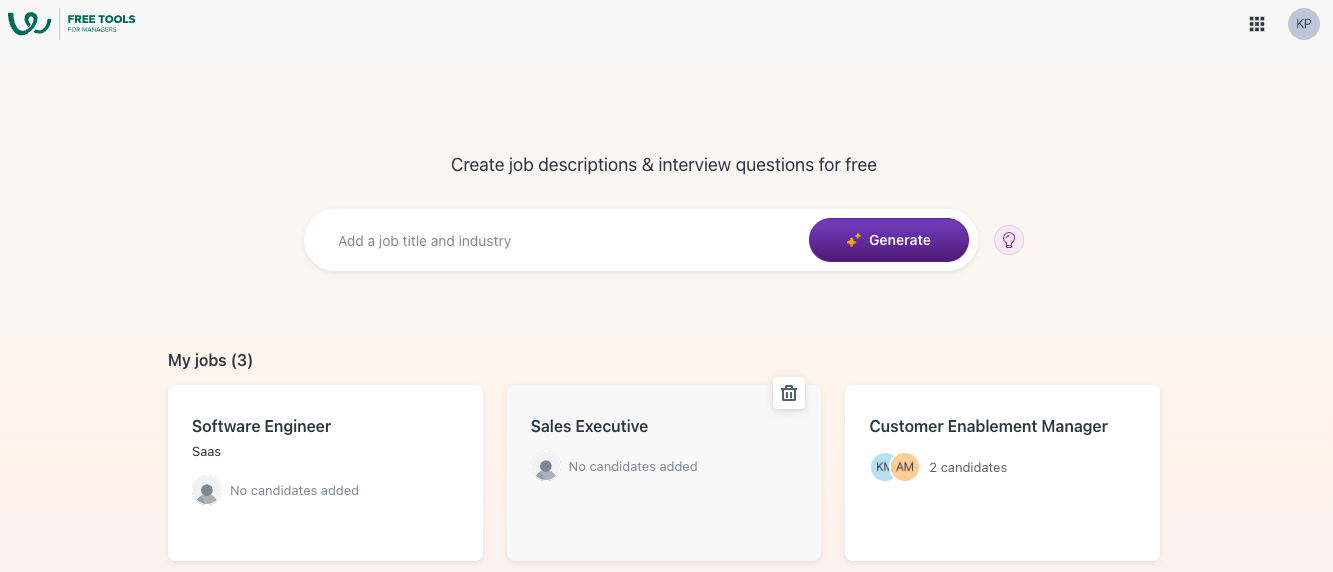Open the apps grid menu icon
This screenshot has height=572, width=1333.
pyautogui.click(x=1257, y=24)
